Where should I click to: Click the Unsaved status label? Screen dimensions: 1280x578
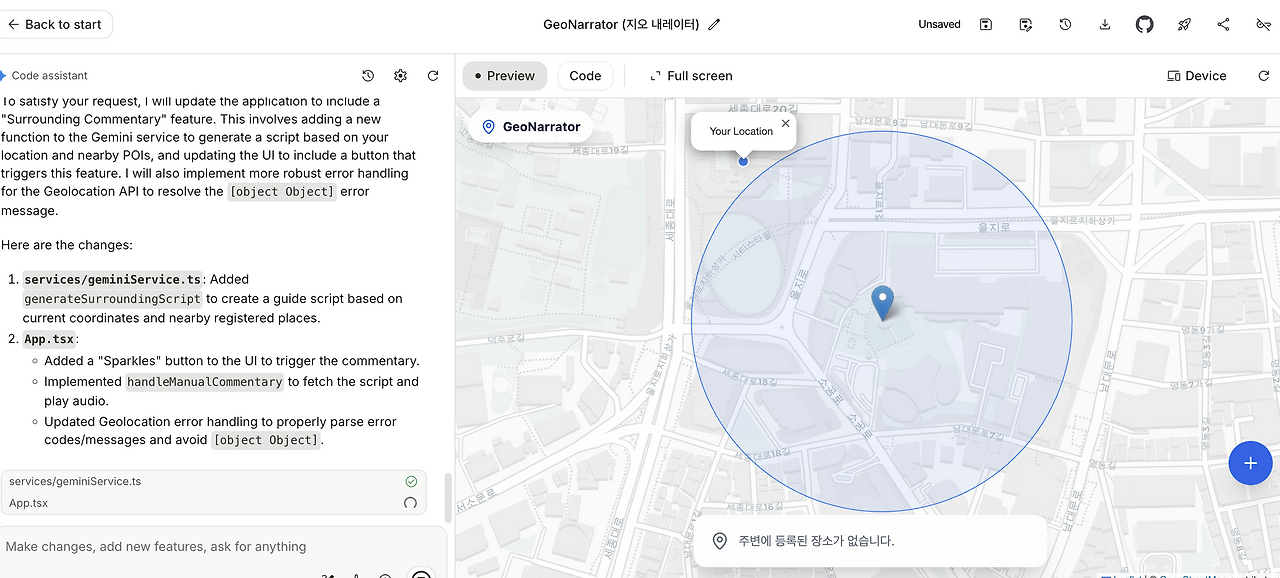coord(939,24)
